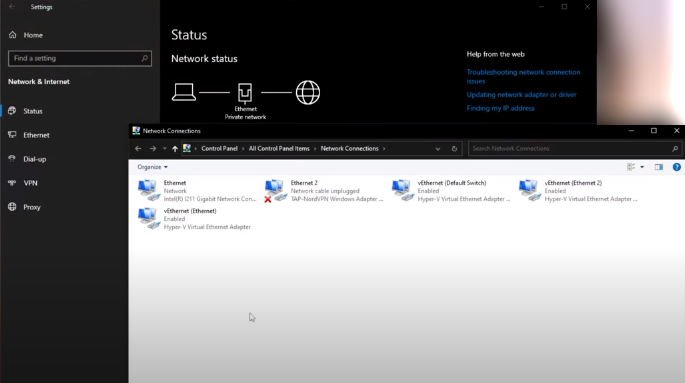Expand chevron after Control Panel breadcrumb
The height and width of the screenshot is (383, 685).
pyautogui.click(x=243, y=148)
